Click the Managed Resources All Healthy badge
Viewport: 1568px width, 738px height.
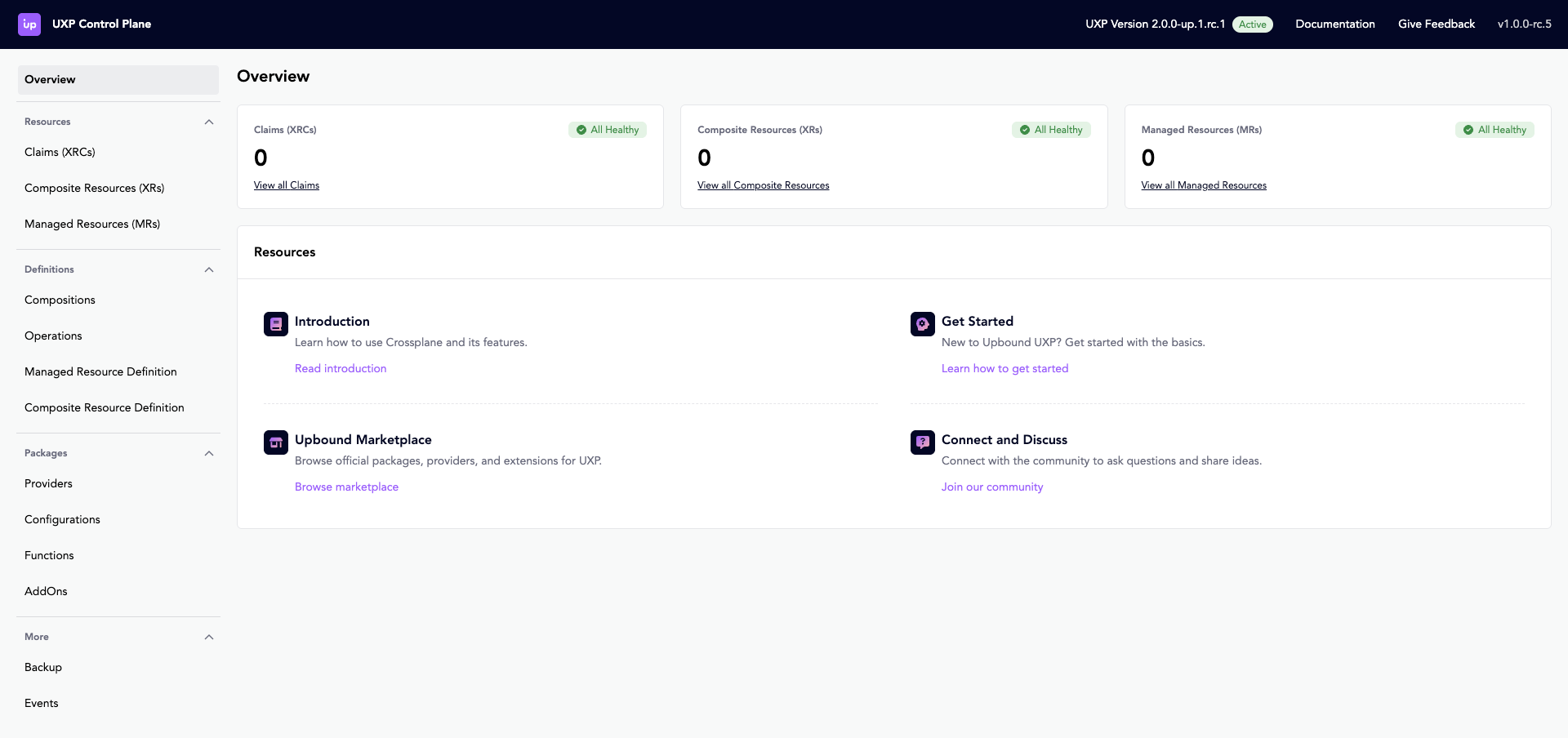coord(1494,130)
